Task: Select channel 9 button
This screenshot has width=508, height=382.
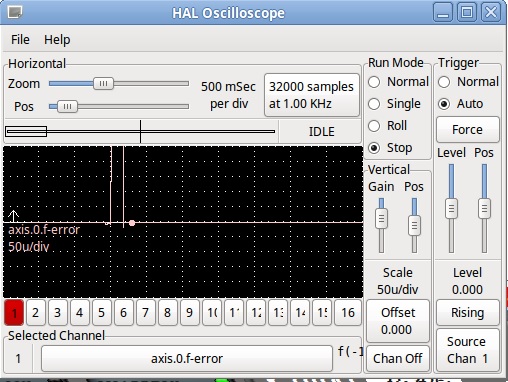Action: 190,313
